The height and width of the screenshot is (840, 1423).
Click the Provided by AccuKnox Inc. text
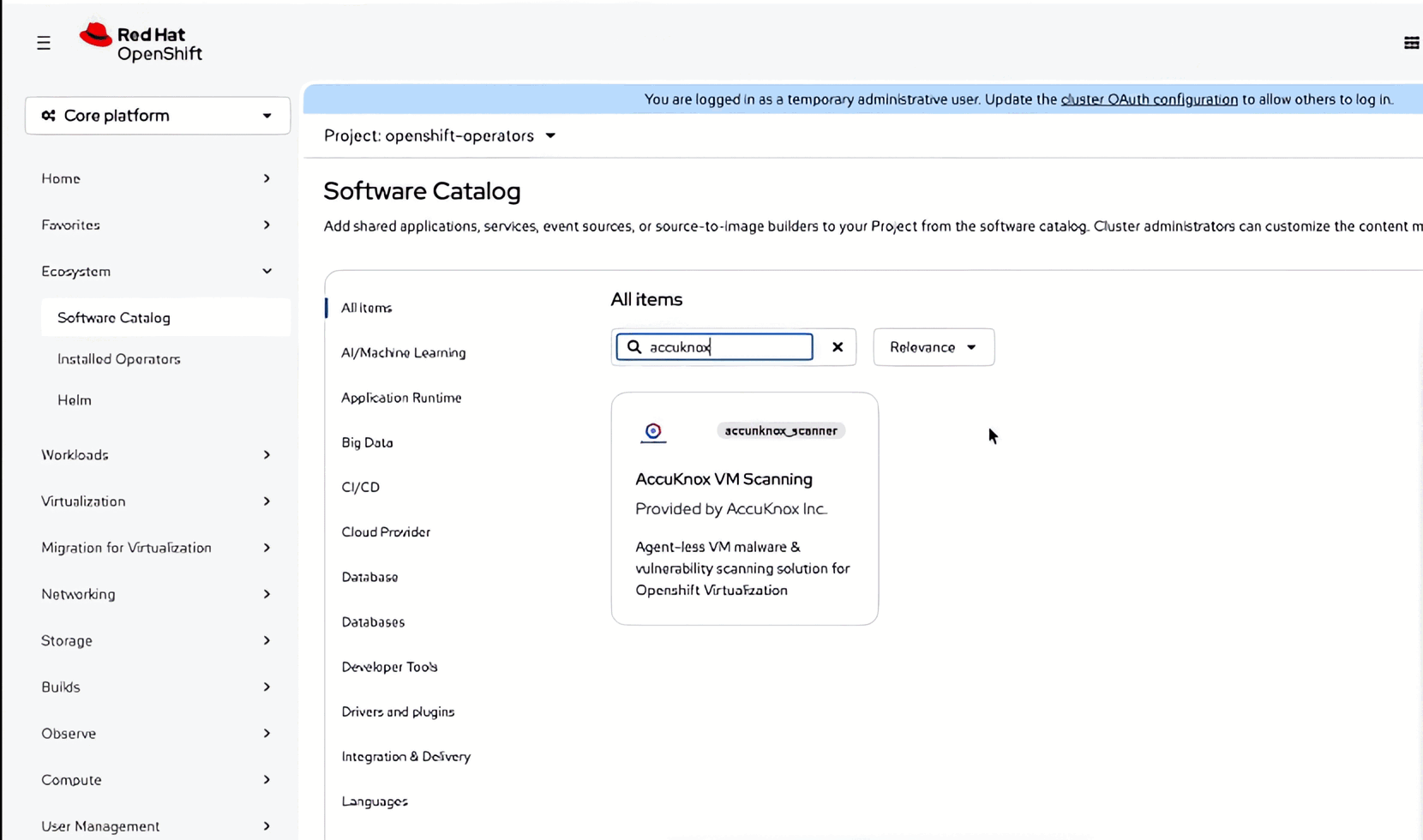[731, 509]
